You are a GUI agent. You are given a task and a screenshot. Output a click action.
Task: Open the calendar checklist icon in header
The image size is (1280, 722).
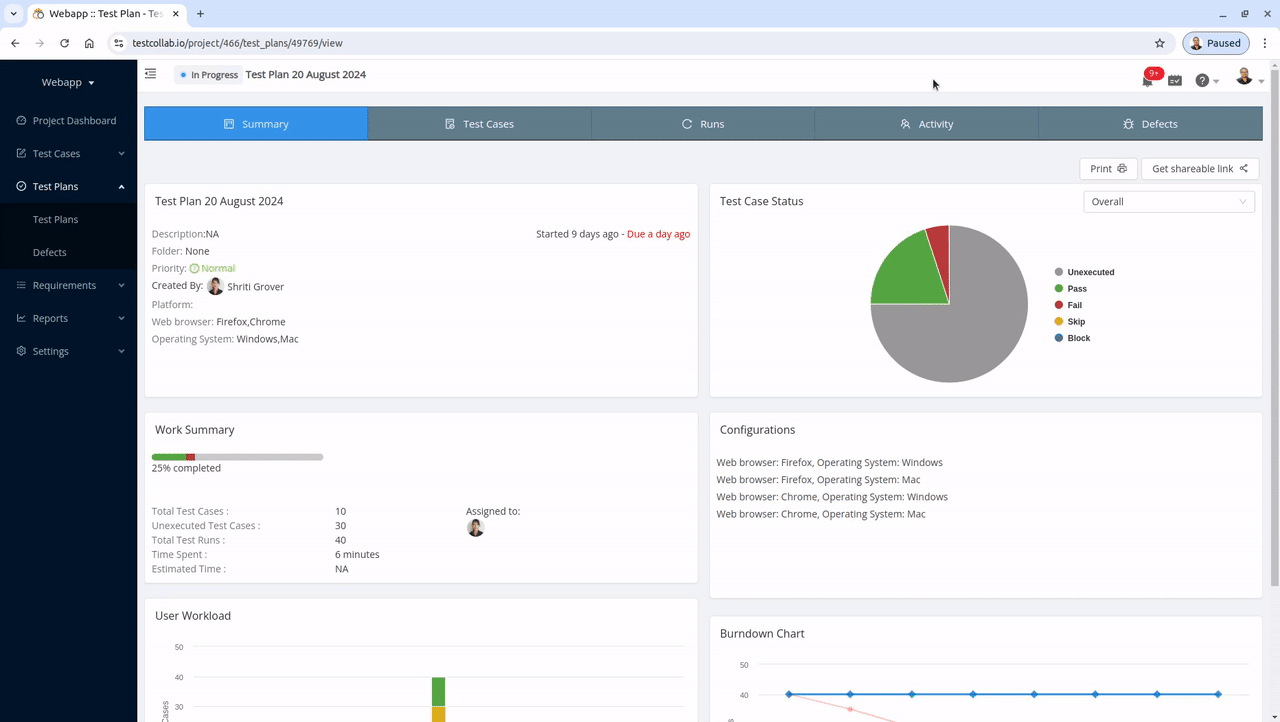[1175, 80]
